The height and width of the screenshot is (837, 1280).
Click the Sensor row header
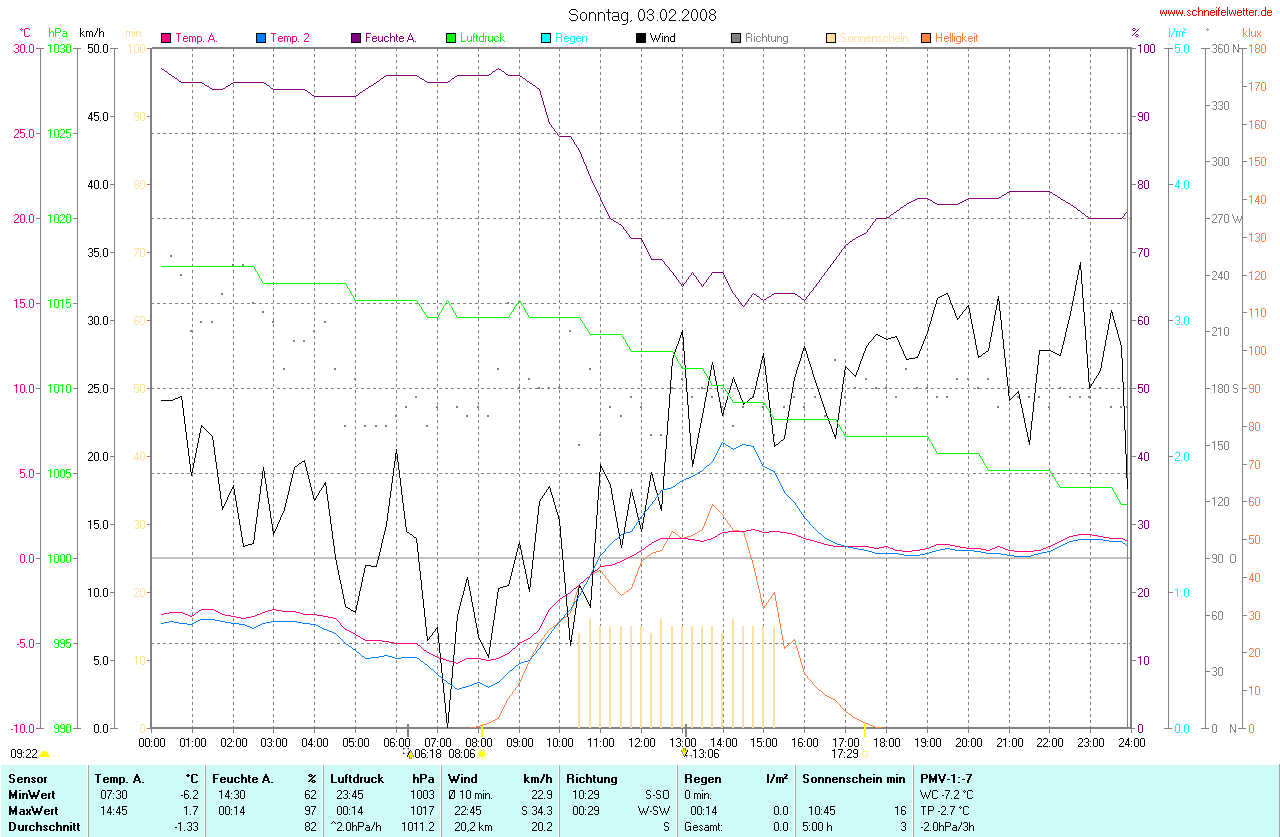pos(27,778)
